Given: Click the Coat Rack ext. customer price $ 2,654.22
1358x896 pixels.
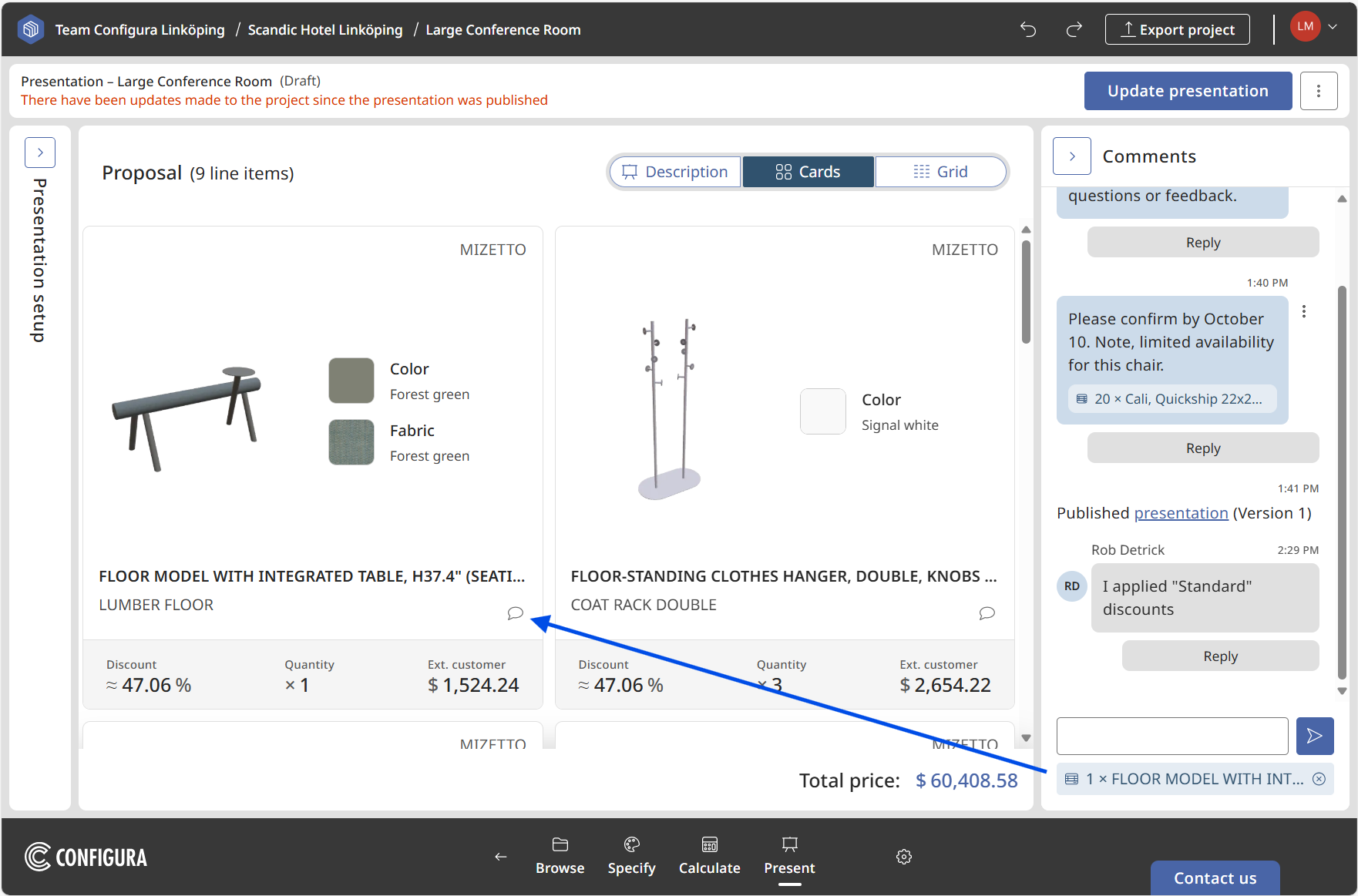Looking at the screenshot, I should (x=945, y=685).
